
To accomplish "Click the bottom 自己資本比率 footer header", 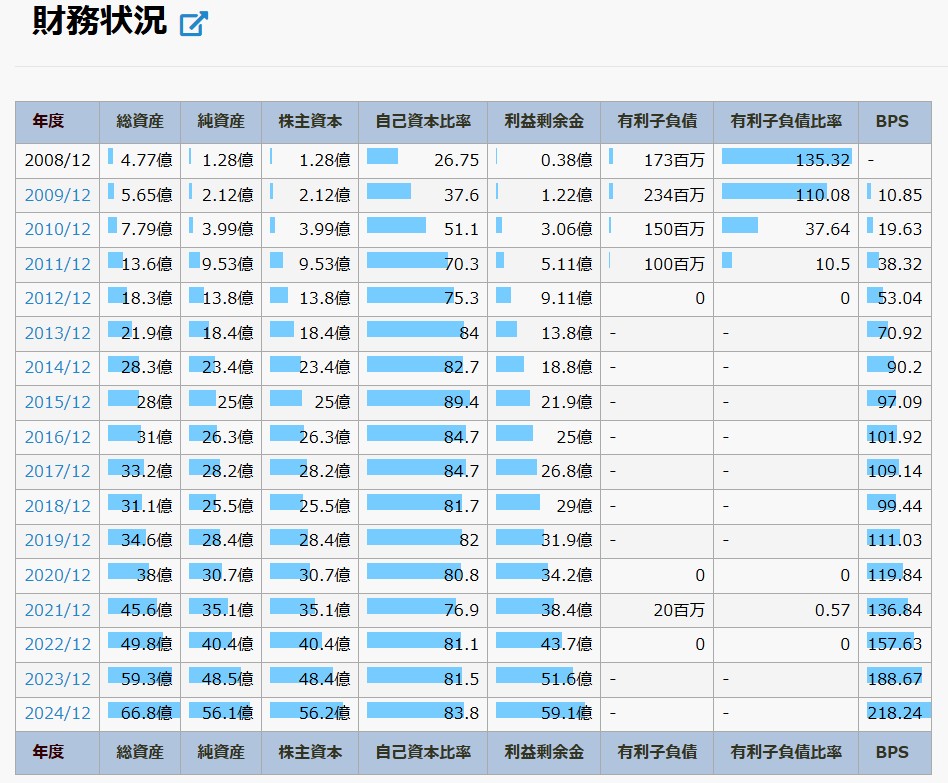I will tap(423, 753).
